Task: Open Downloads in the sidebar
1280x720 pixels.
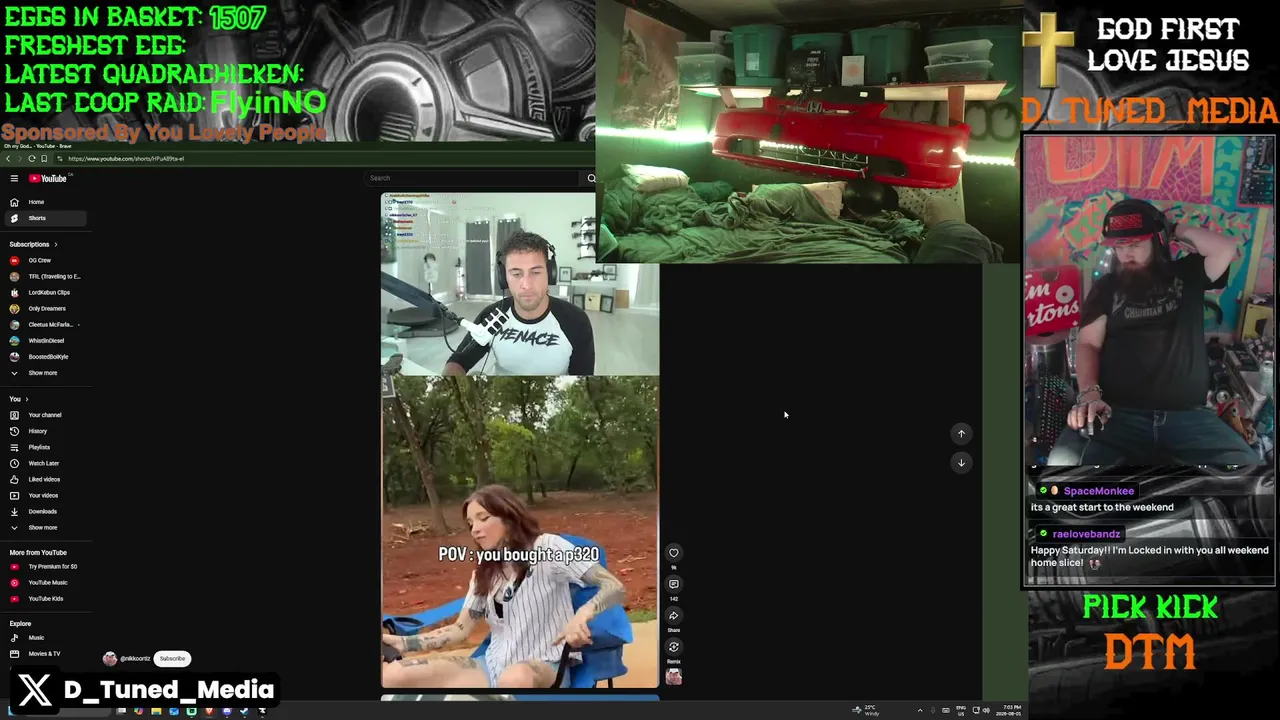Action: 46,511
